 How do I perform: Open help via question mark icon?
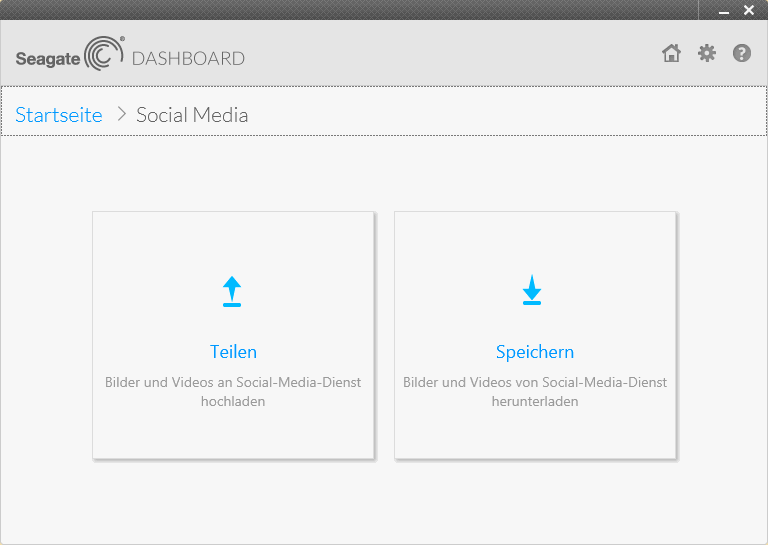click(741, 53)
